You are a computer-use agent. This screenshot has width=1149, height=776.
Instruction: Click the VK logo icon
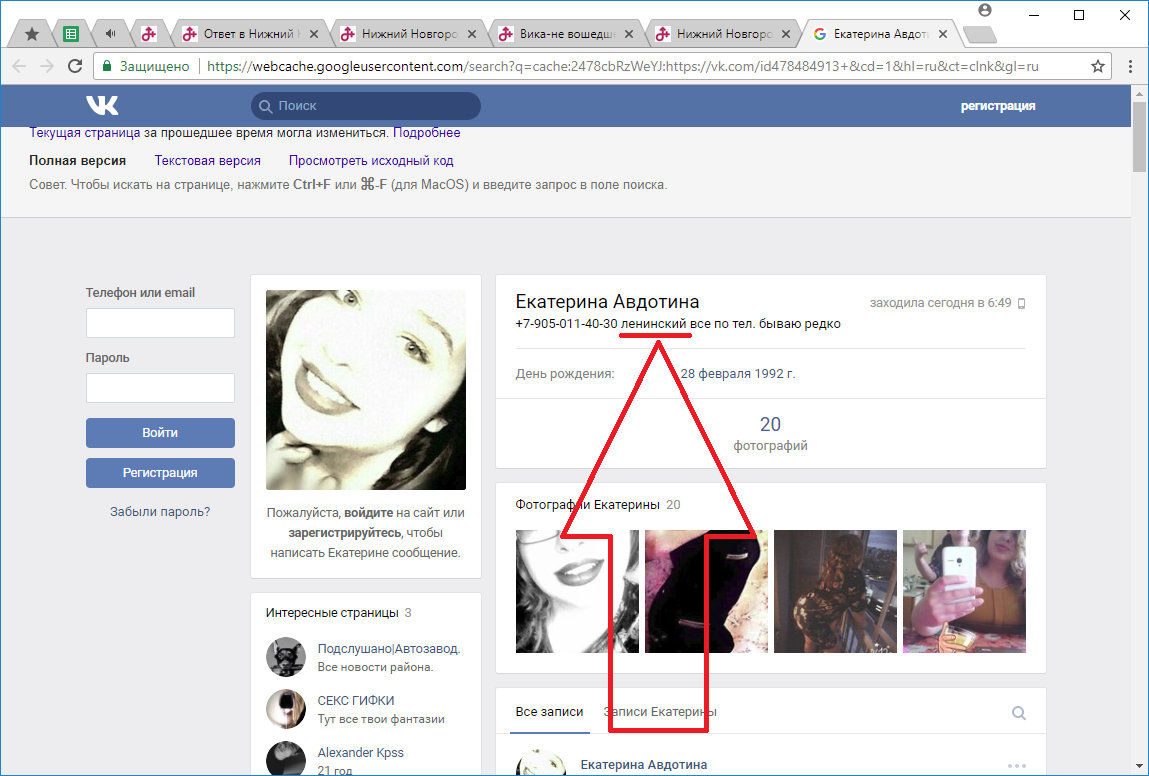(102, 106)
